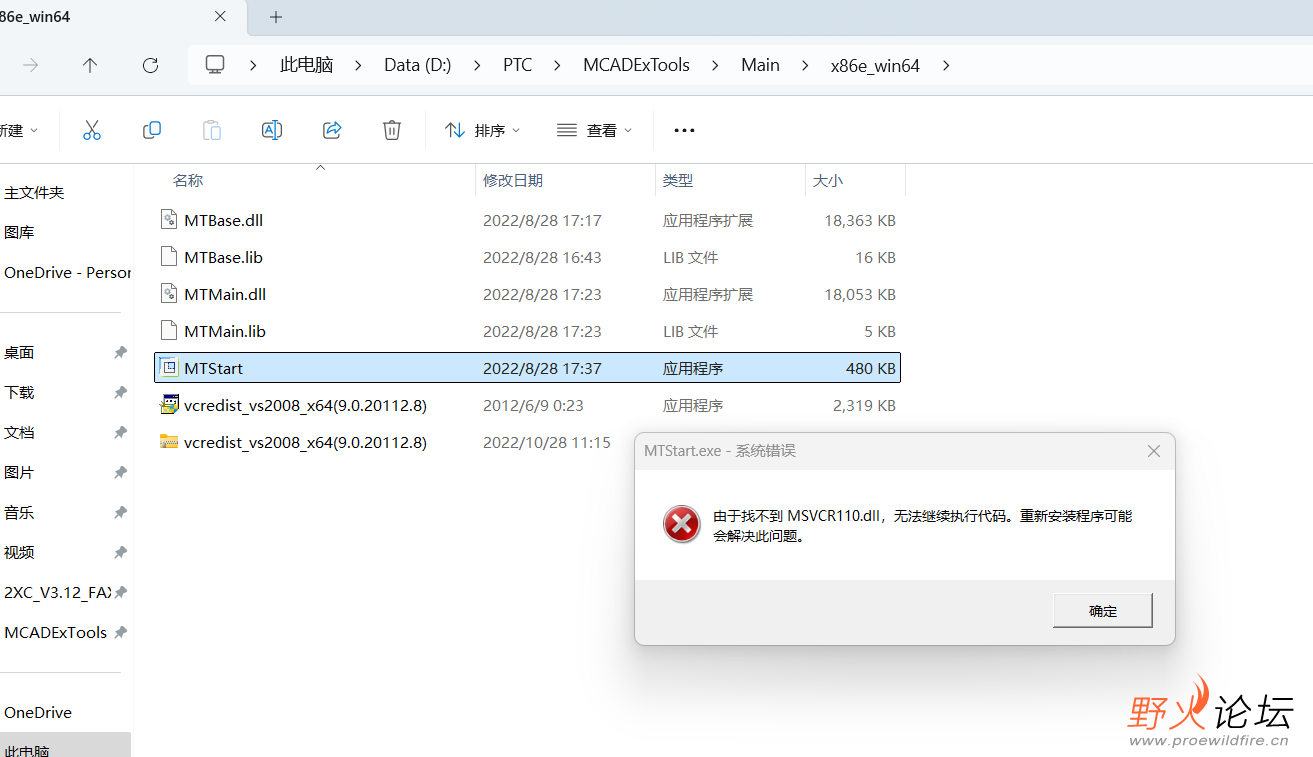This screenshot has height=757, width=1313.
Task: Unpin 图片 using its pin icon
Action: point(120,472)
